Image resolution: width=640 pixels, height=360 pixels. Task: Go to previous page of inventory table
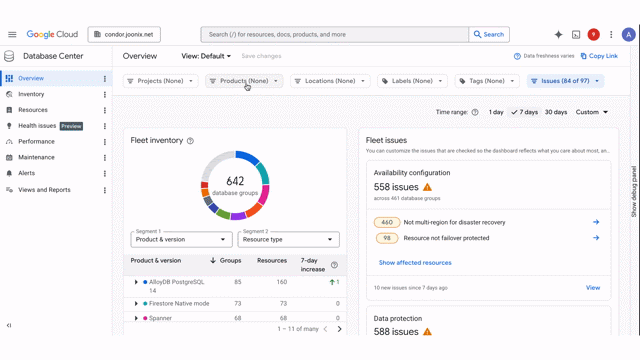click(x=325, y=329)
